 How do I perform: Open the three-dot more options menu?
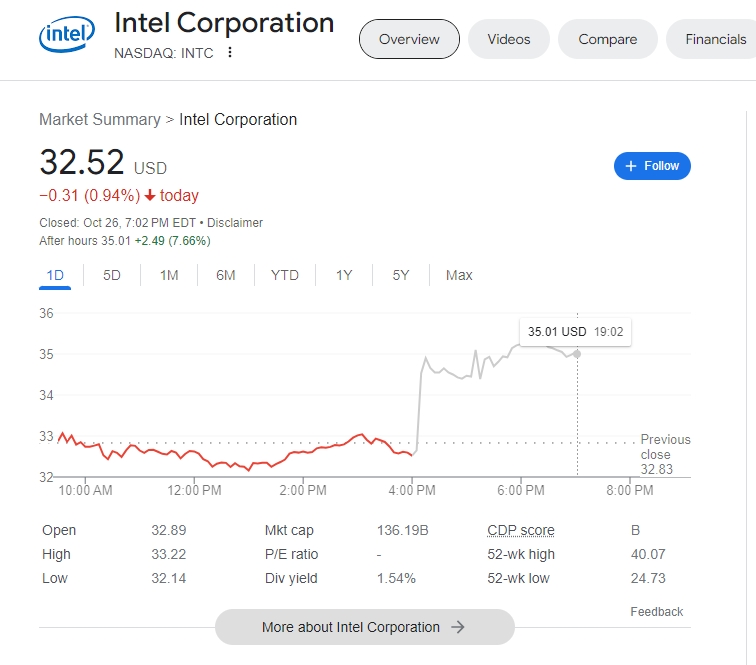(231, 53)
